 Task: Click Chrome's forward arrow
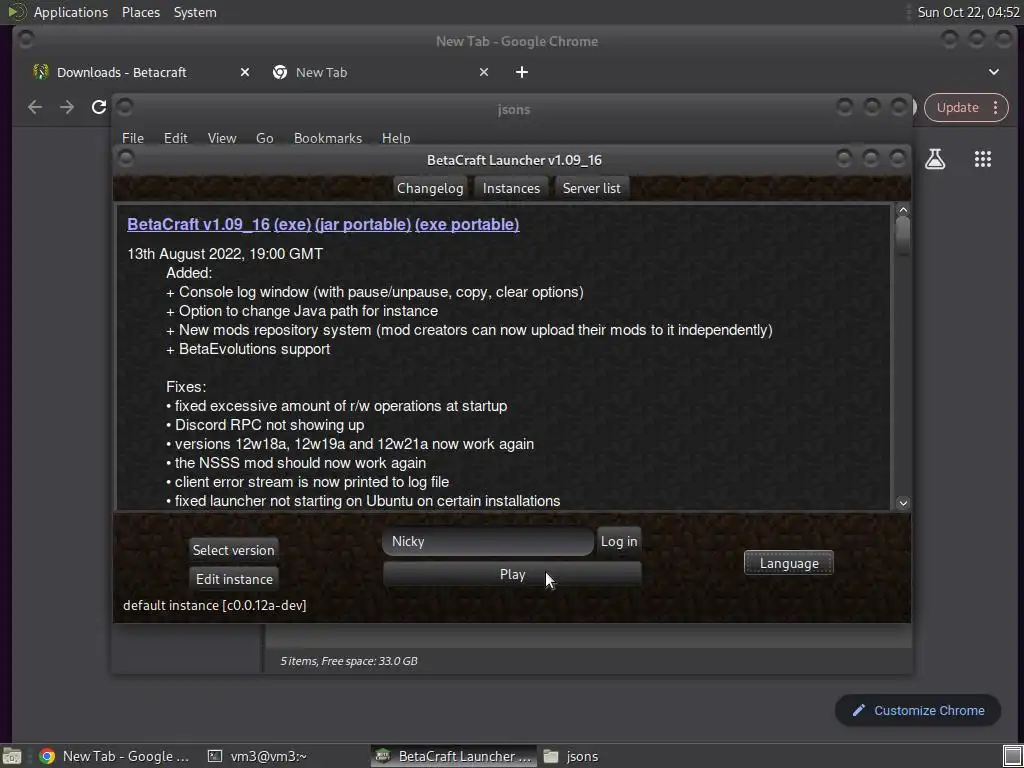pos(67,107)
